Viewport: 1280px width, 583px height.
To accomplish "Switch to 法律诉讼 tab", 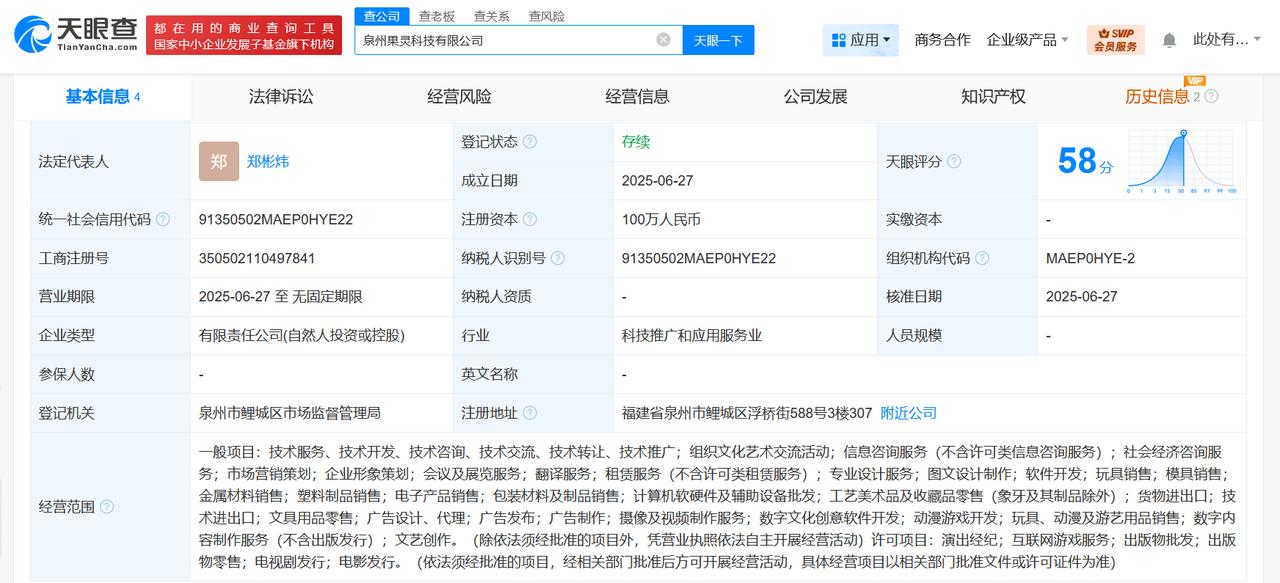I will coord(281,97).
